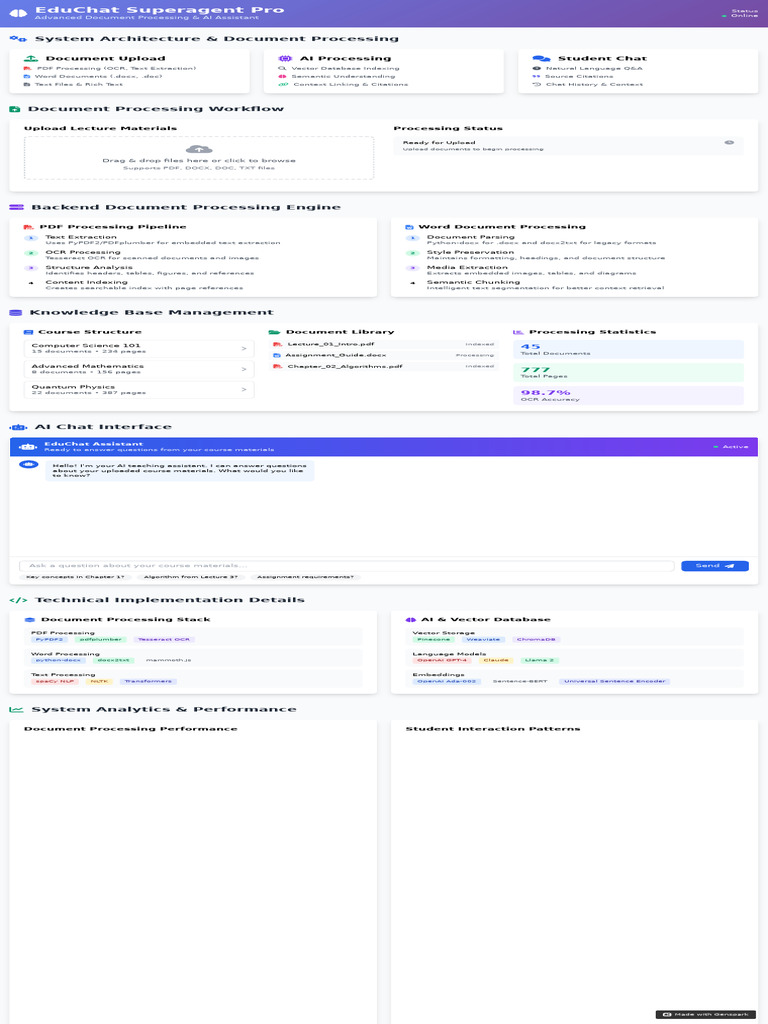Expand the Advanced Mathematics course chevron
768x1024 pixels.
pos(243,369)
